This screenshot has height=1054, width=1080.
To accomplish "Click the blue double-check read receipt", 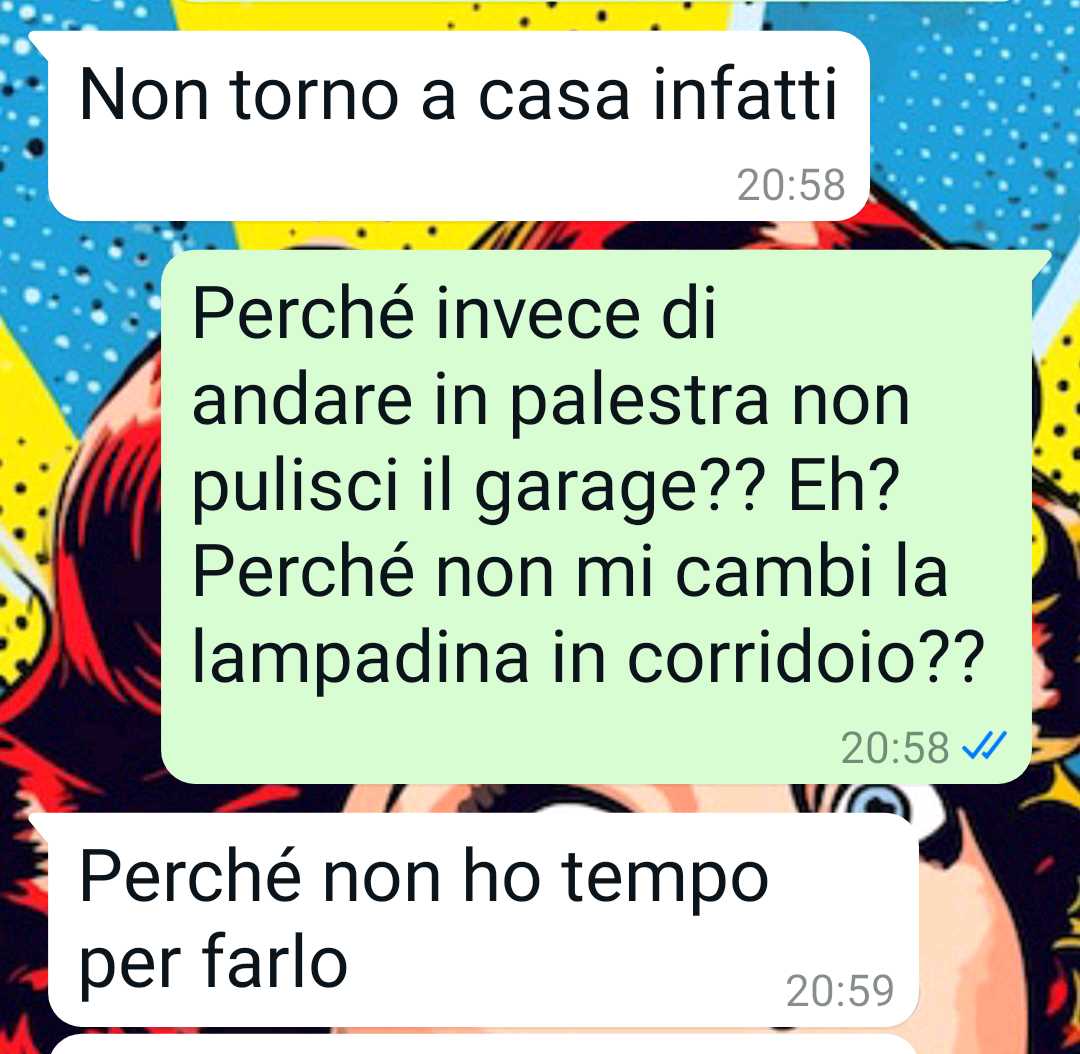I will (x=985, y=746).
